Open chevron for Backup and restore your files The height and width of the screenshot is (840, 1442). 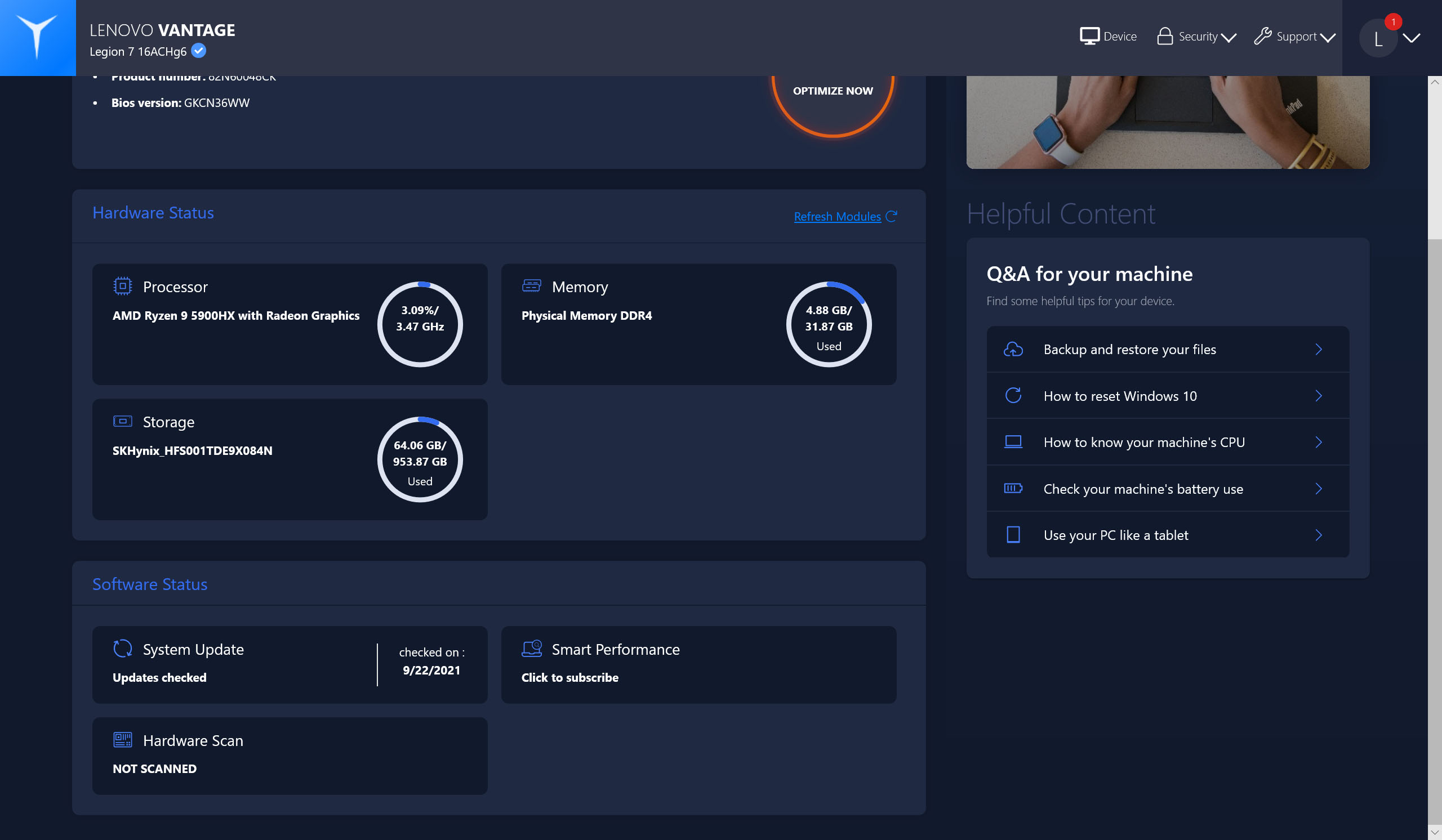coord(1319,350)
